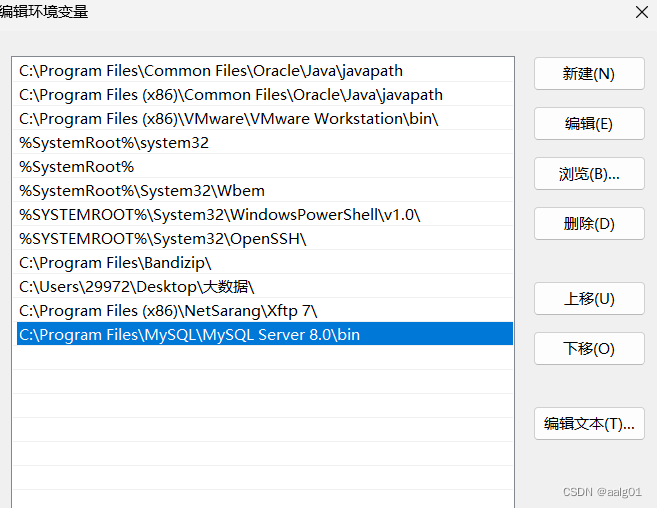Open the 浏览(B)... browse button

[x=589, y=174]
